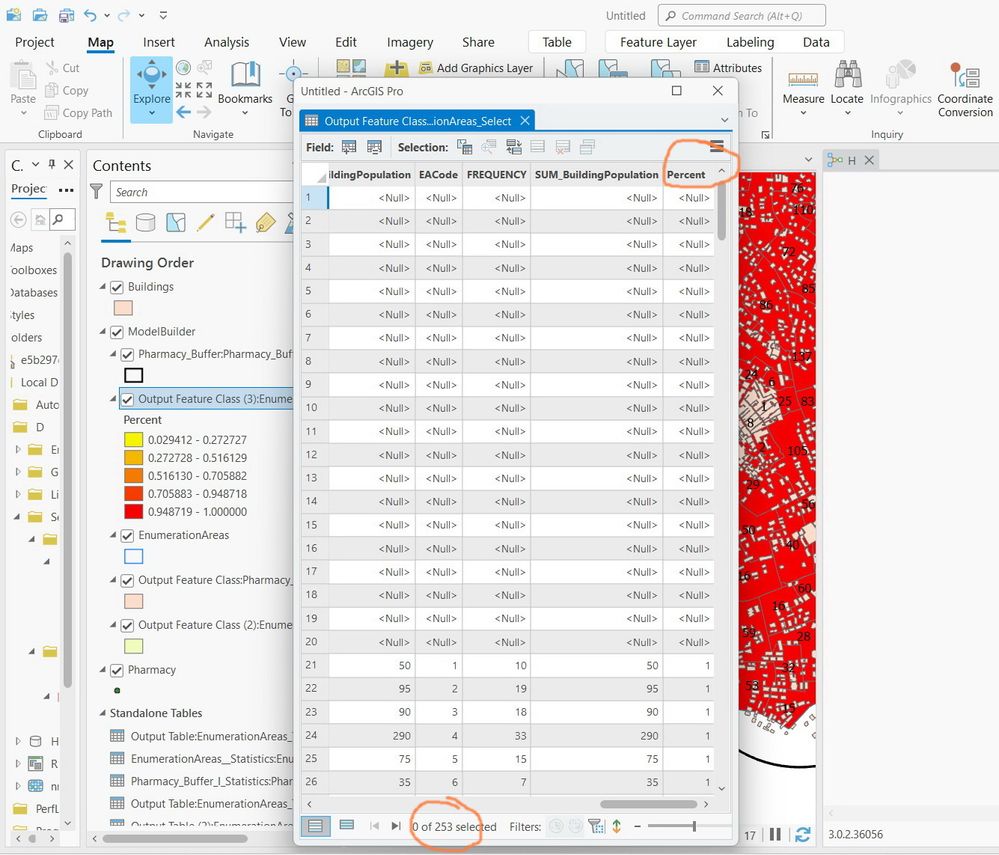Hide the EnumerationAreas layer

coord(127,536)
